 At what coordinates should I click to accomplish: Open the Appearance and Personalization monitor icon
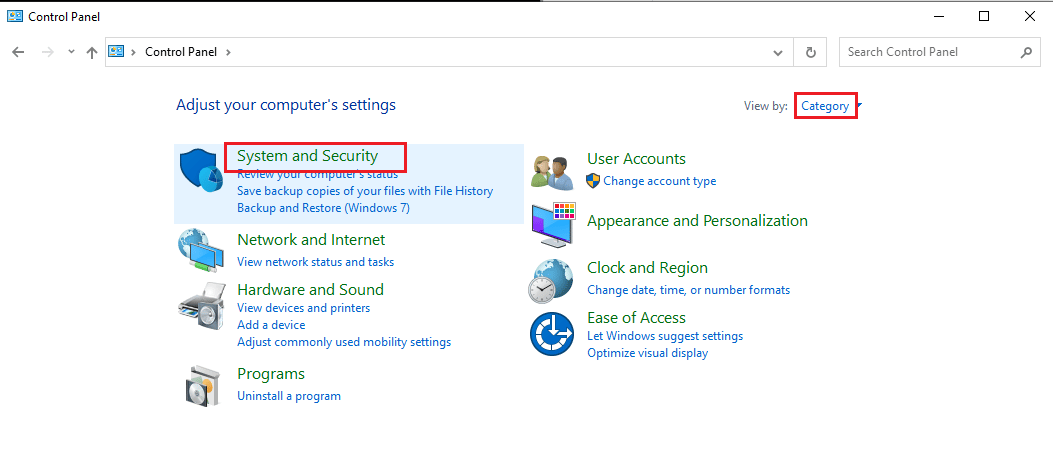tap(553, 224)
